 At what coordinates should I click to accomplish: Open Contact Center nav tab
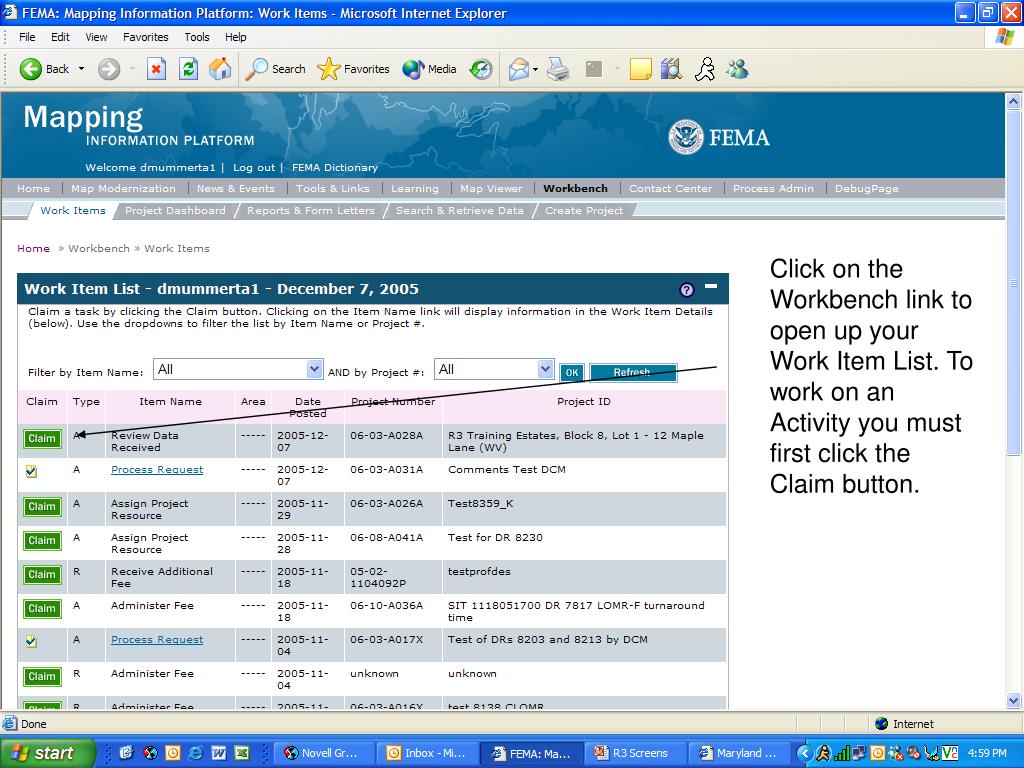tap(671, 188)
